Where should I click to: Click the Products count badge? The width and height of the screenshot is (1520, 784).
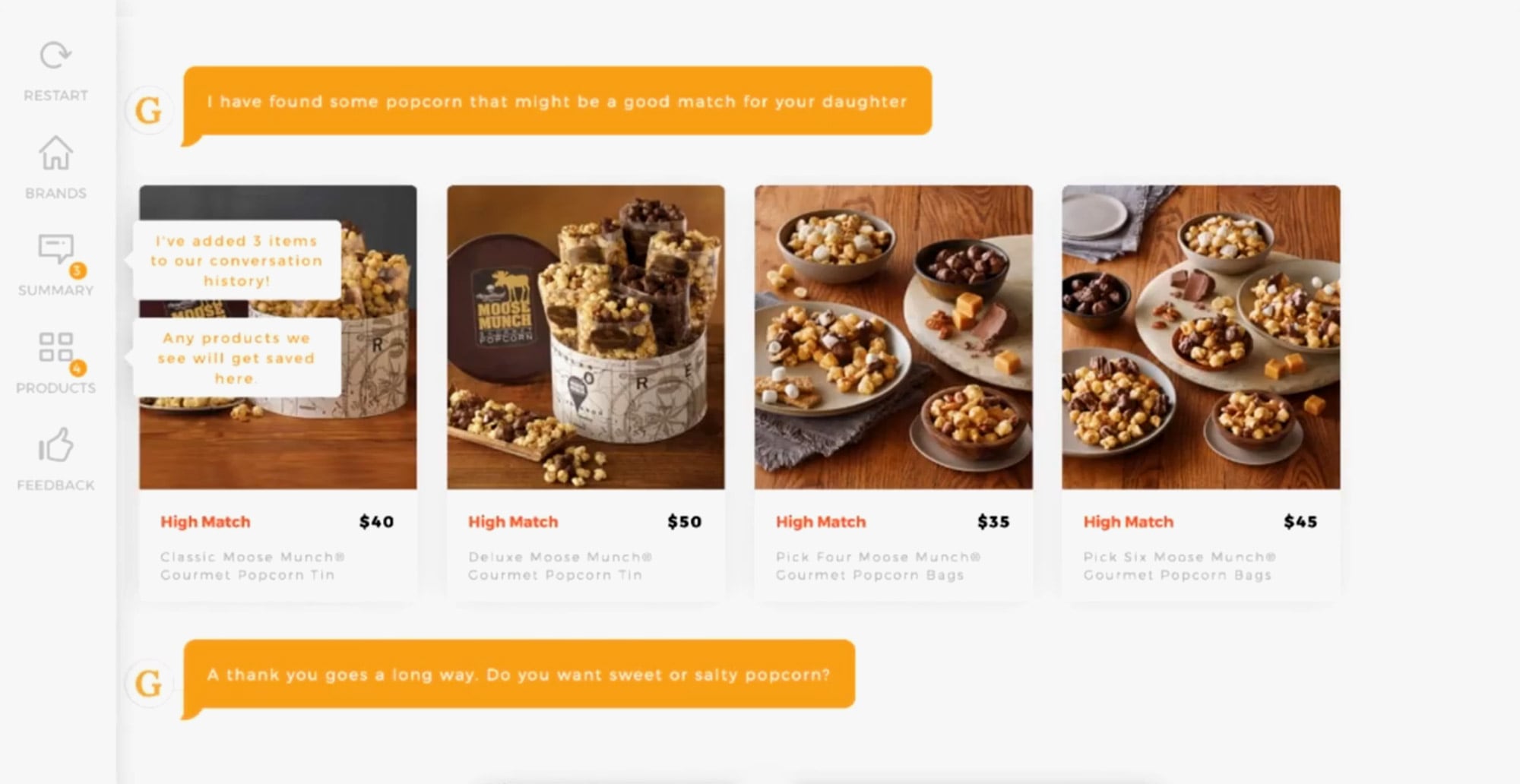pos(77,368)
